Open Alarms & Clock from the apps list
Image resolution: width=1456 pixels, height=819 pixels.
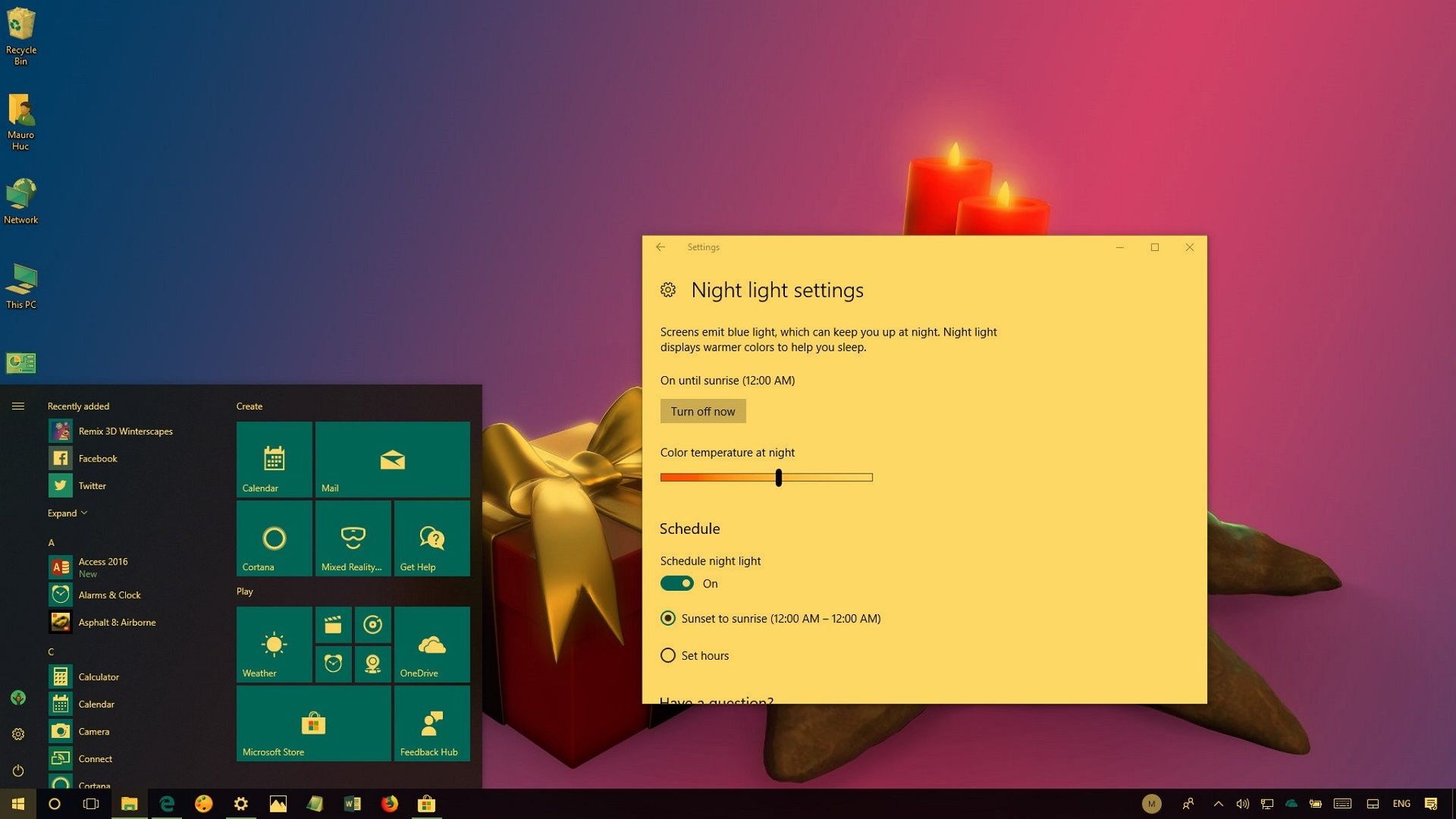[x=109, y=595]
